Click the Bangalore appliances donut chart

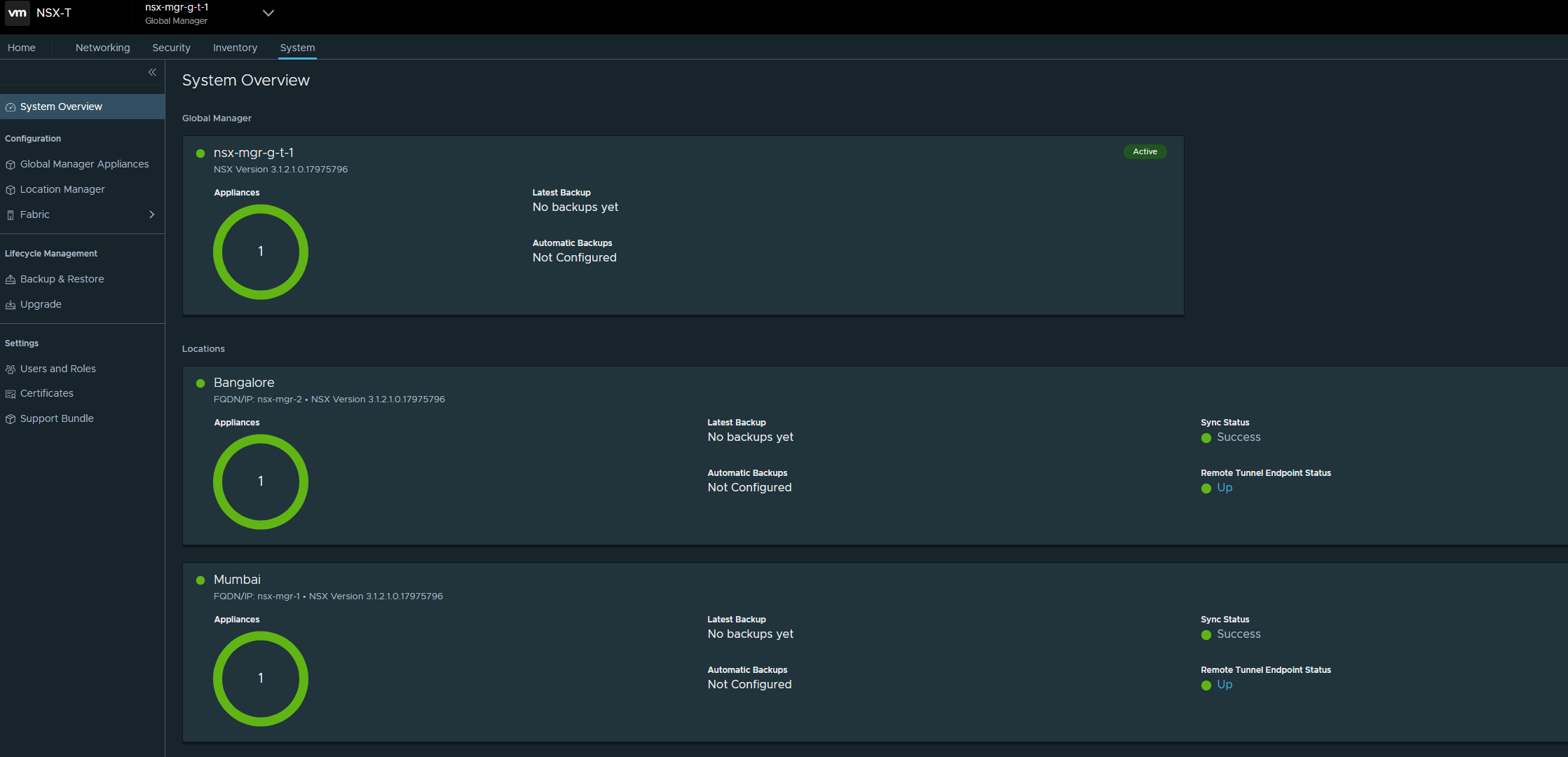261,482
